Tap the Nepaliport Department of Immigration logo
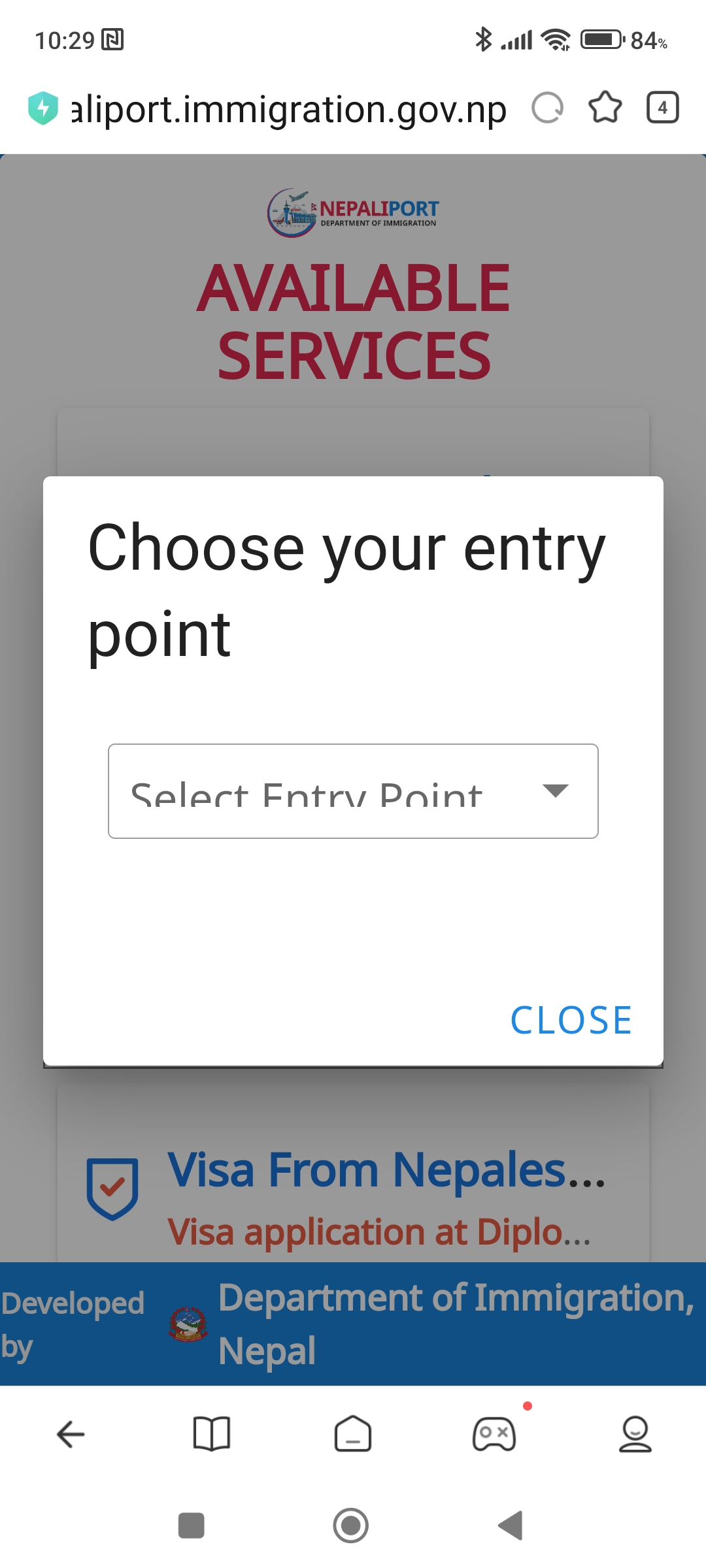The height and width of the screenshot is (1568, 706). [x=353, y=213]
